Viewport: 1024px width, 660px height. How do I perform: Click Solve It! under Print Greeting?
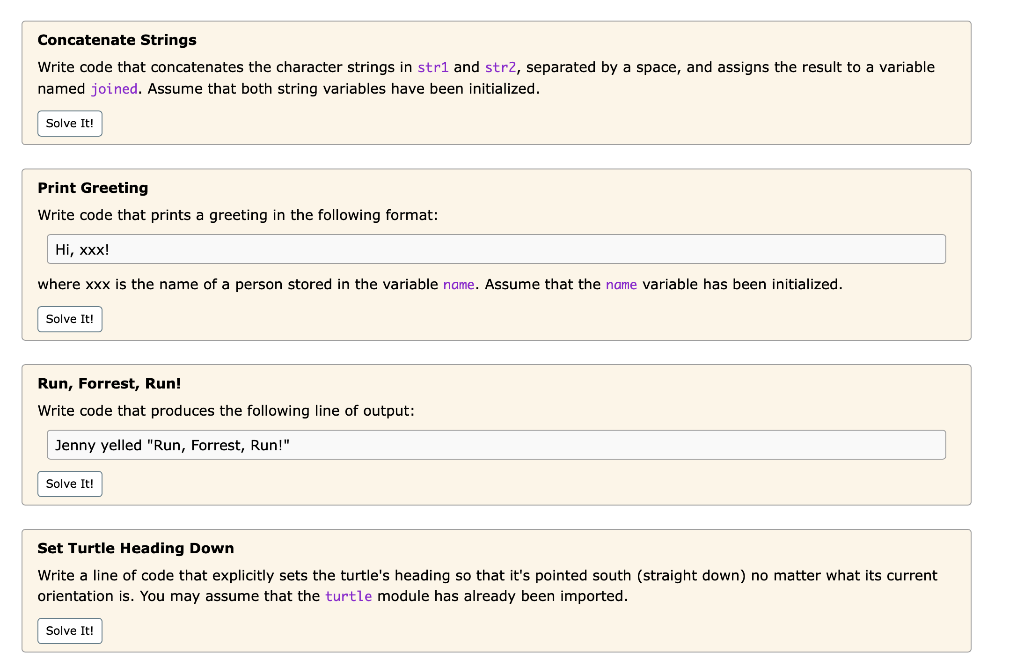[69, 318]
